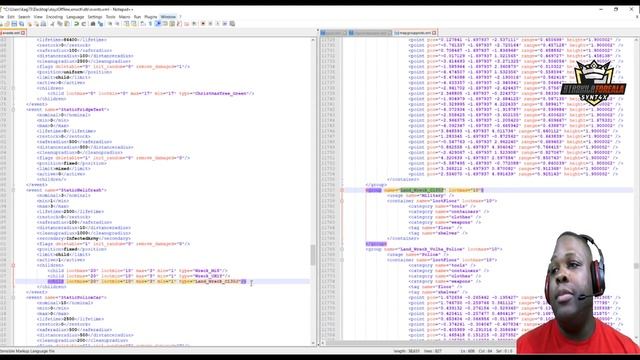Click the Paste toolbar icon
640x360 pixels.
(67, 24)
